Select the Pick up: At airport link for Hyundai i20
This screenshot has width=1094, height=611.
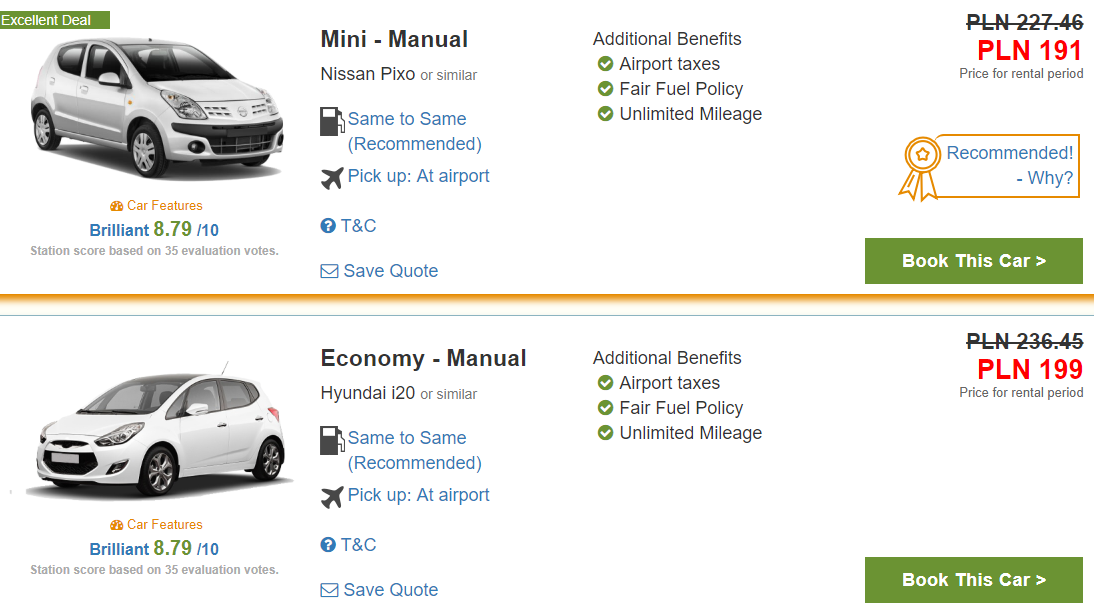pyautogui.click(x=419, y=495)
